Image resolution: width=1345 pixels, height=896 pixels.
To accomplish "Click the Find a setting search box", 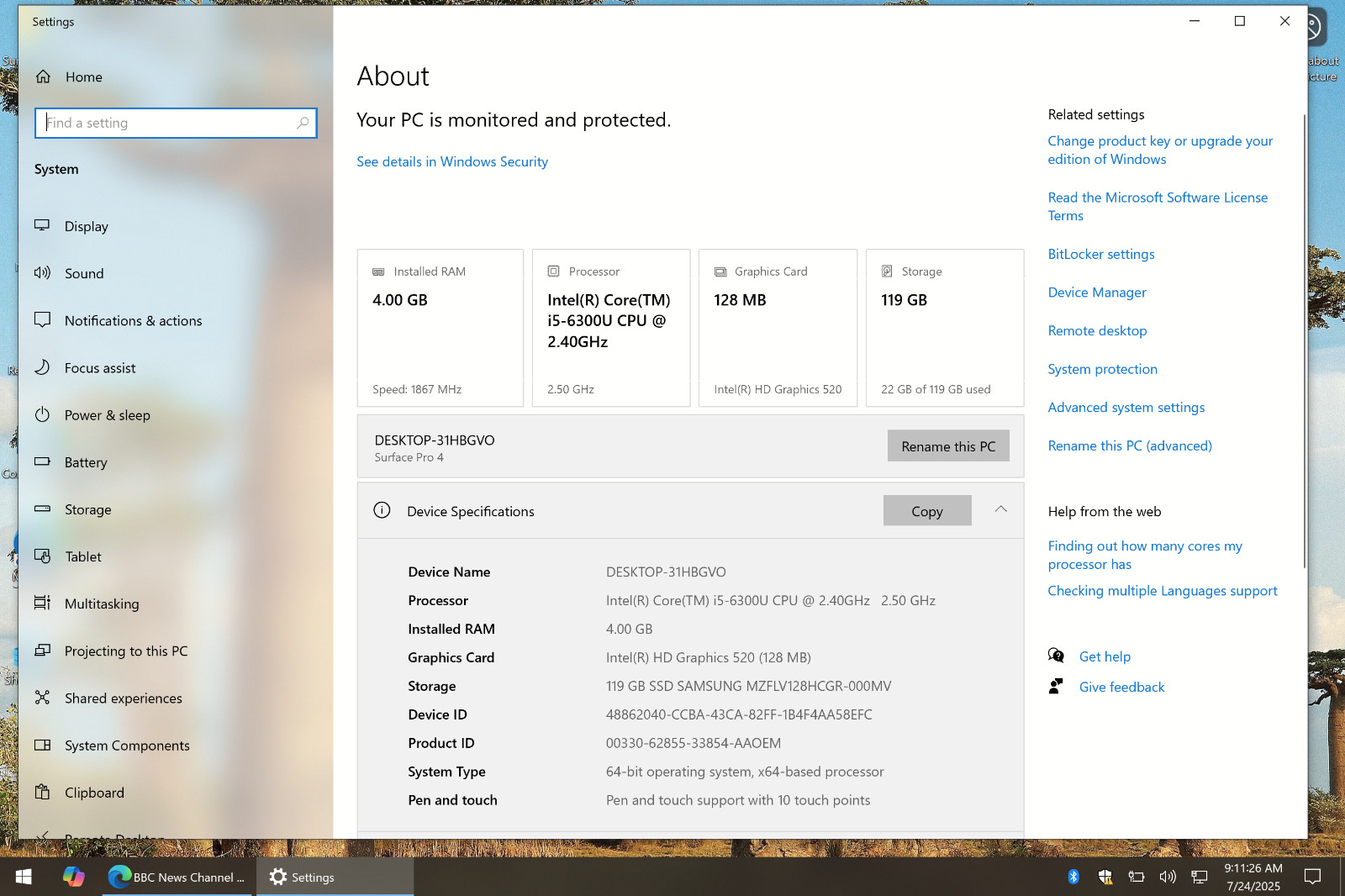I will (x=176, y=123).
